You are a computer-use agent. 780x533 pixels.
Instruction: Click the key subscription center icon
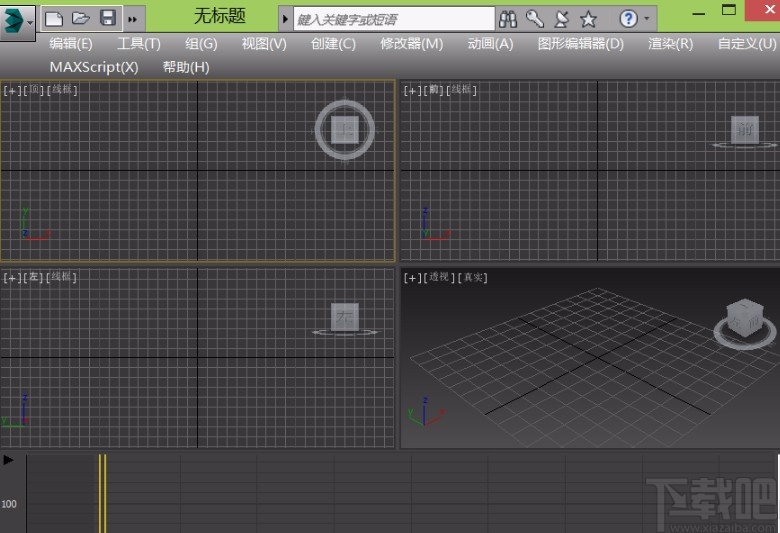535,19
